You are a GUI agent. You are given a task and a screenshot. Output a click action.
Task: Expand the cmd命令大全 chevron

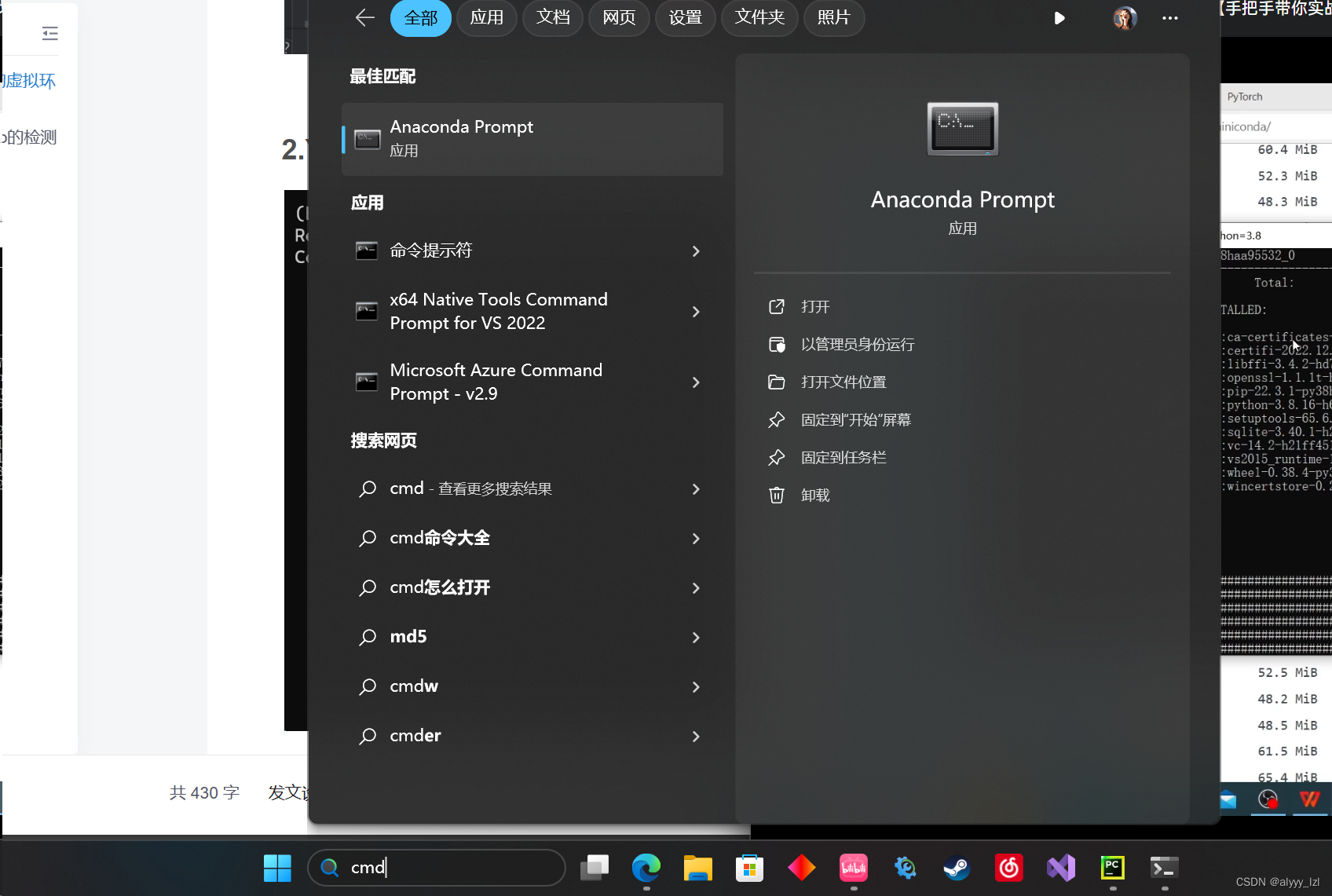(696, 539)
